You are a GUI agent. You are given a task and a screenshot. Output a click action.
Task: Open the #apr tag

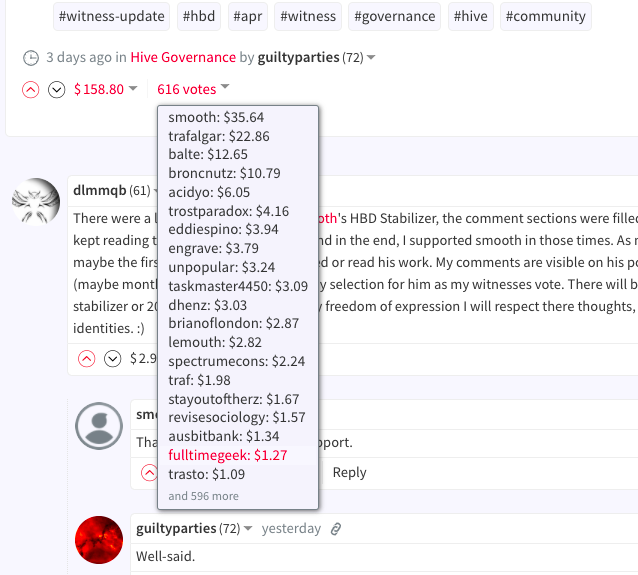tap(248, 16)
